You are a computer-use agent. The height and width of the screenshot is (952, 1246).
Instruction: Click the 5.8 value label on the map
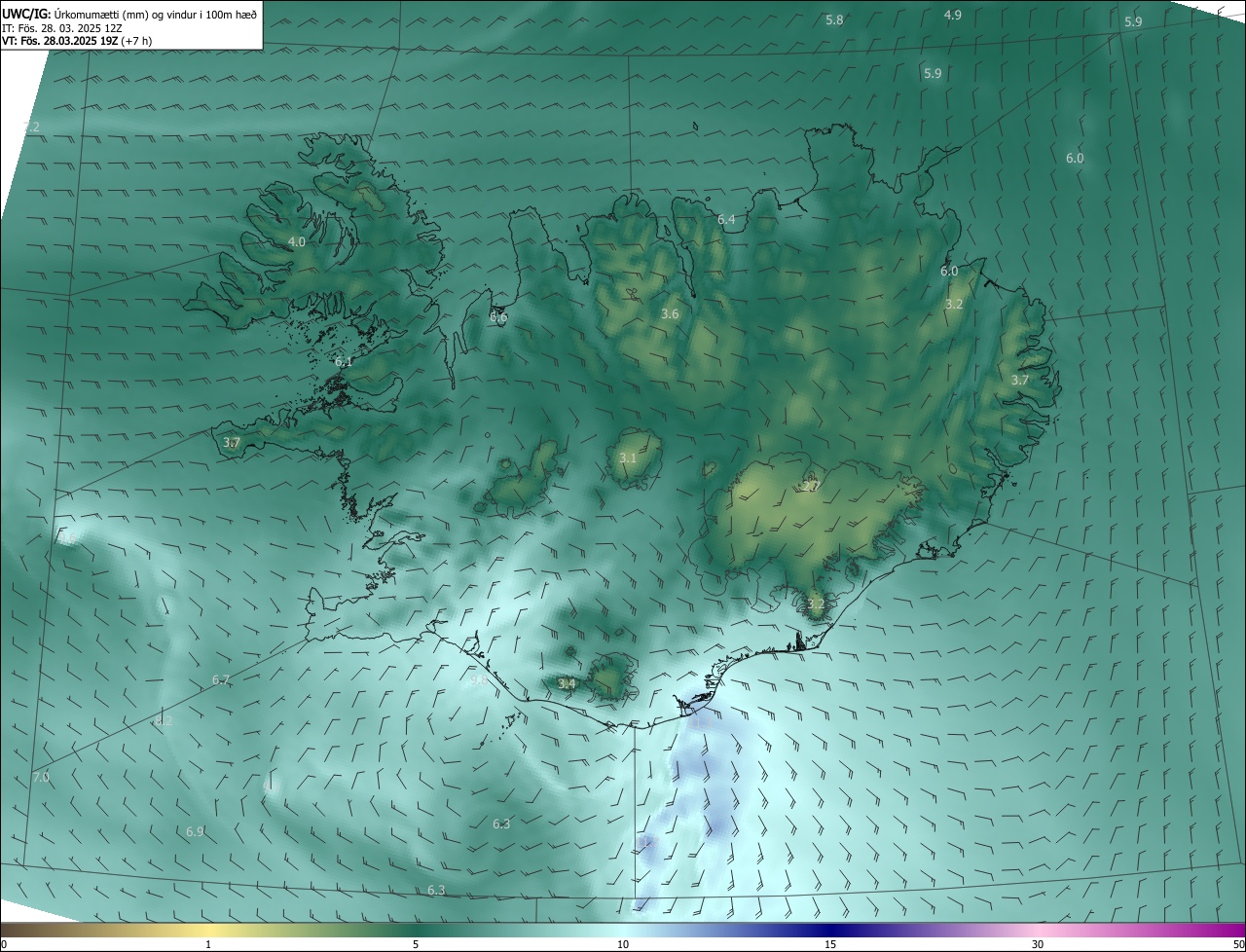click(834, 20)
